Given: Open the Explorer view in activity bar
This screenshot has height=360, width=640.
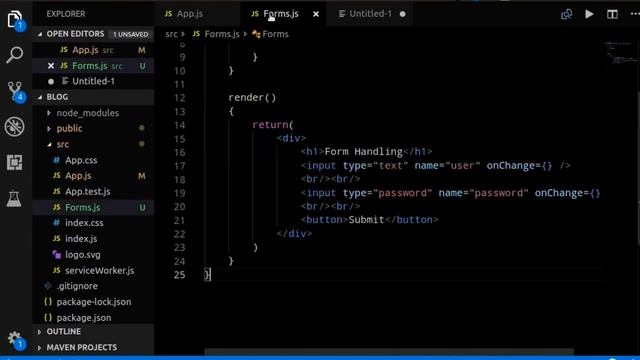Looking at the screenshot, I should pos(15,19).
